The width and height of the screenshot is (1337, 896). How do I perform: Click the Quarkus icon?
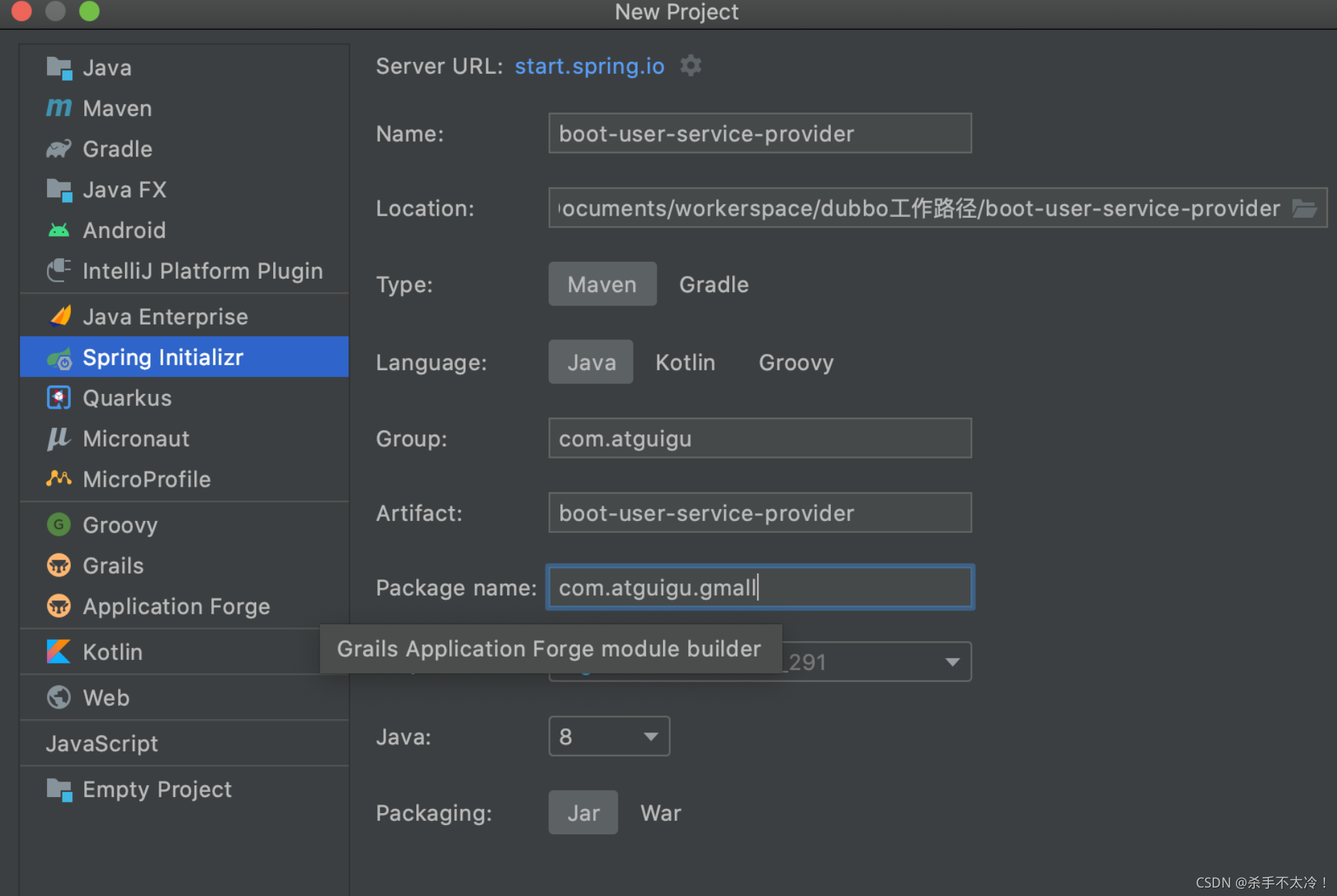[x=59, y=397]
